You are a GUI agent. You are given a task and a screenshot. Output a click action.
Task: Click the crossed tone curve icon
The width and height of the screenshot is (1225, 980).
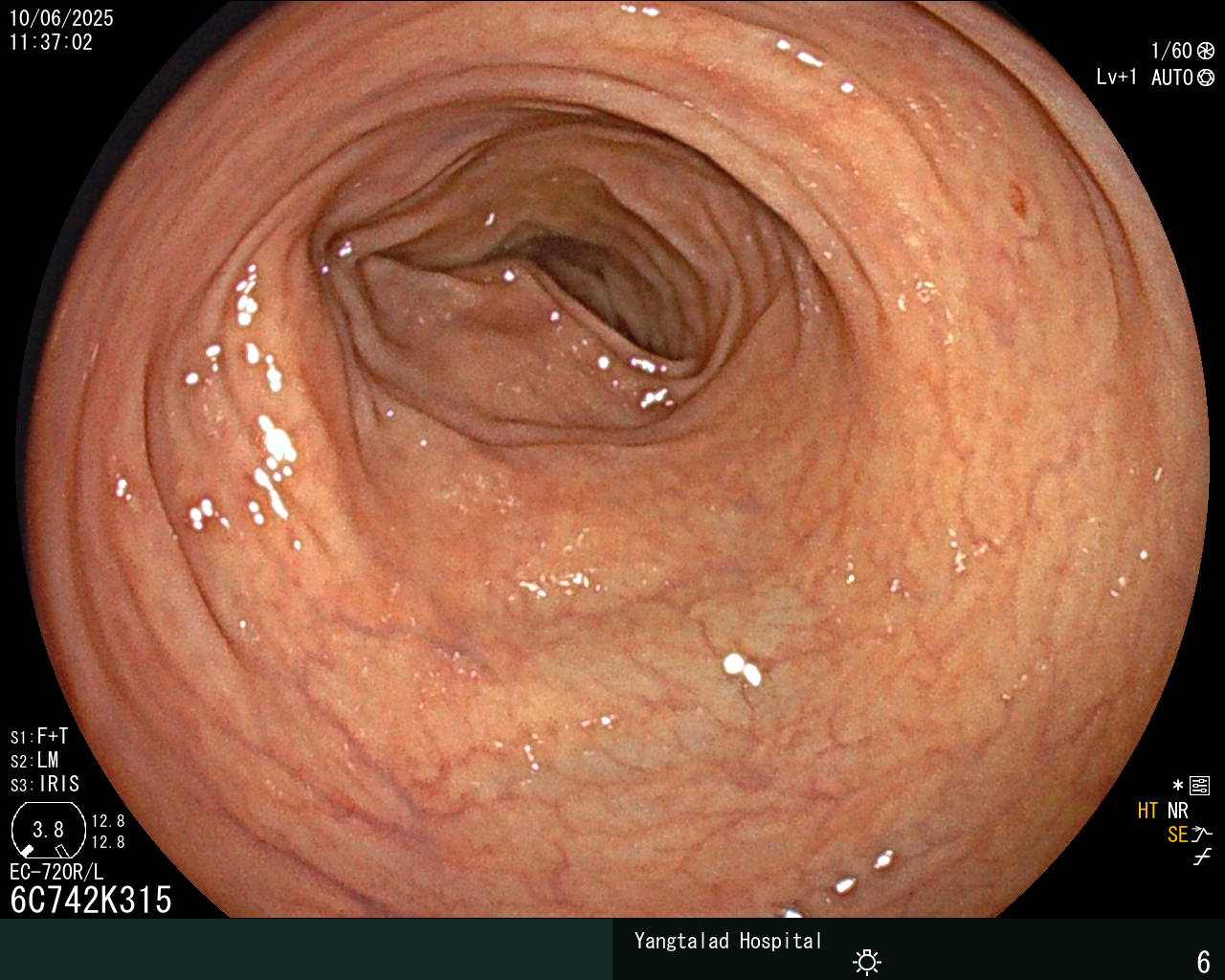tap(1202, 857)
